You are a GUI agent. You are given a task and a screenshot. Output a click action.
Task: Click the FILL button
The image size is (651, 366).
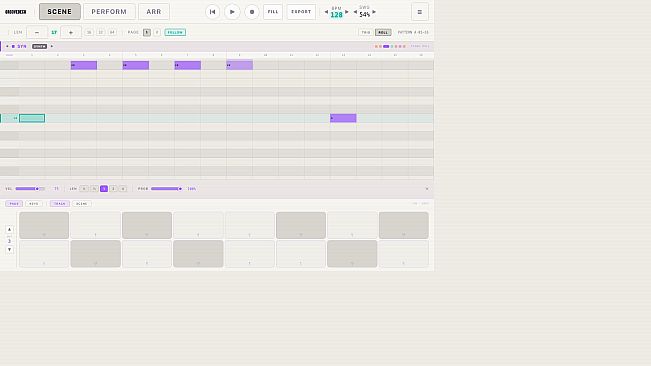[x=273, y=12]
